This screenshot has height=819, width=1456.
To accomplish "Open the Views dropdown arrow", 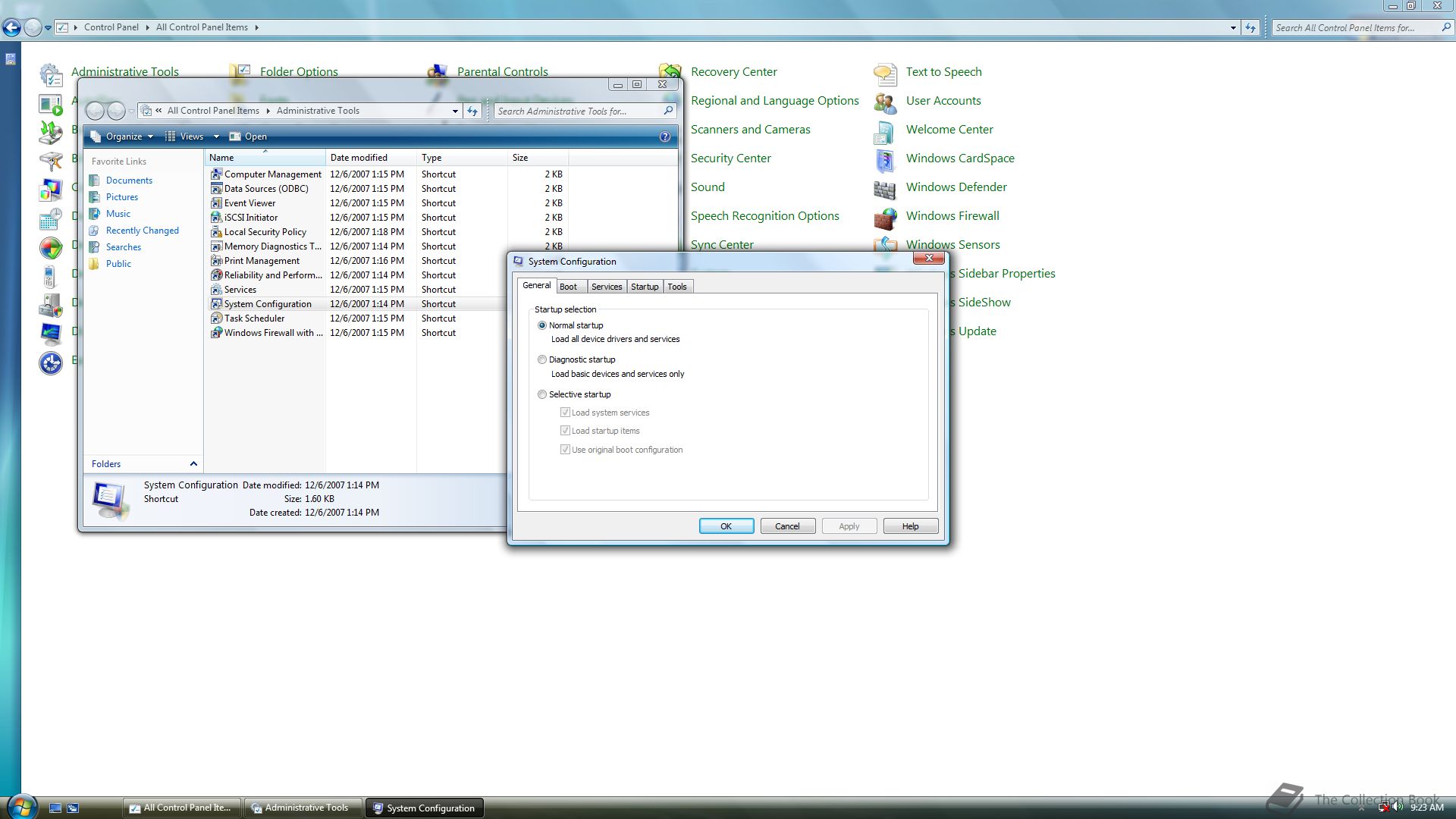I will (216, 136).
